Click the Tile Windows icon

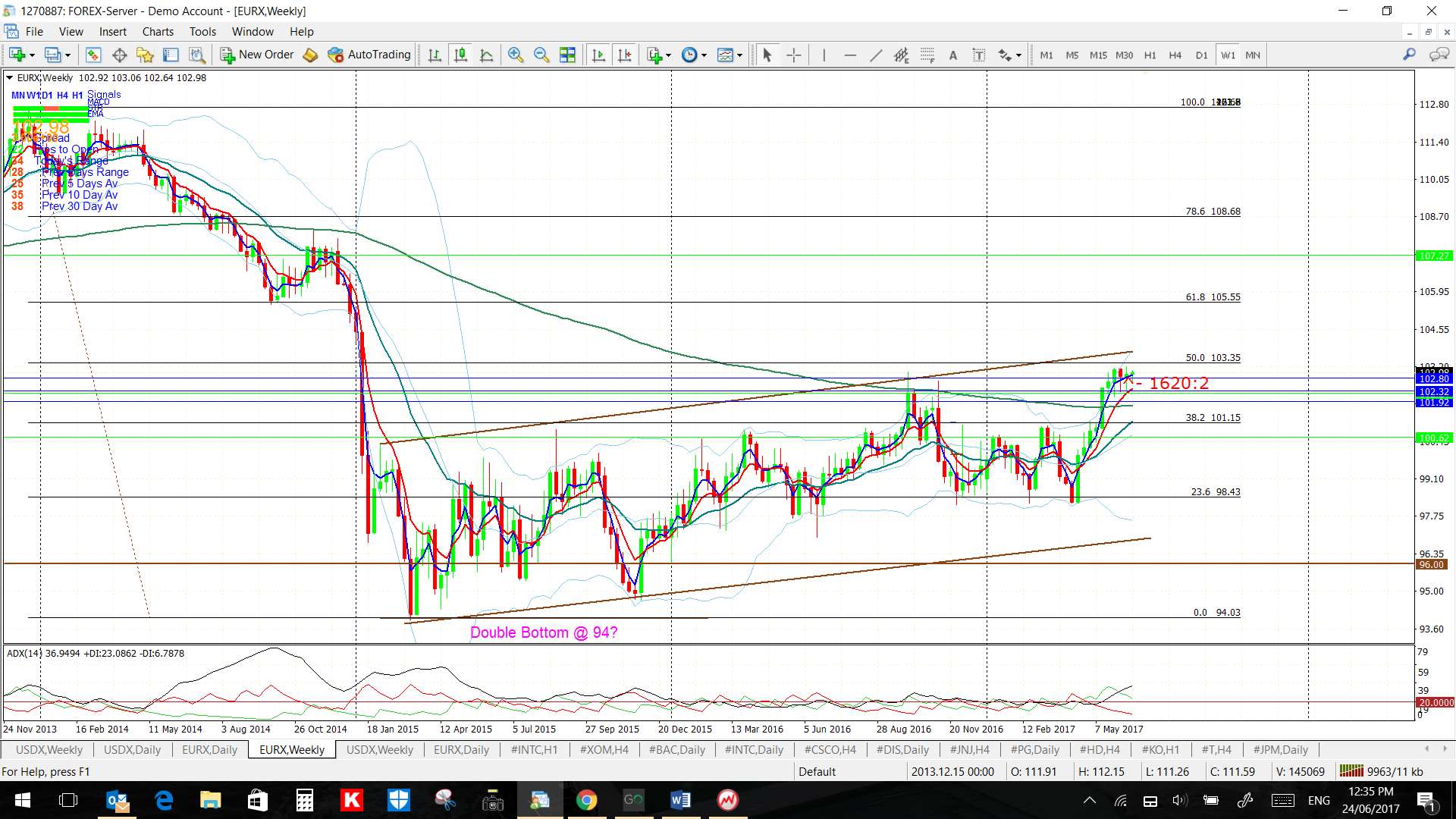coord(567,55)
